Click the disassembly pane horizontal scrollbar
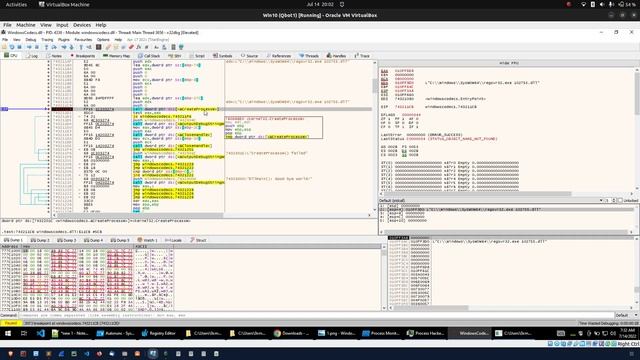Viewport: 640px width, 360px height. pos(211,215)
